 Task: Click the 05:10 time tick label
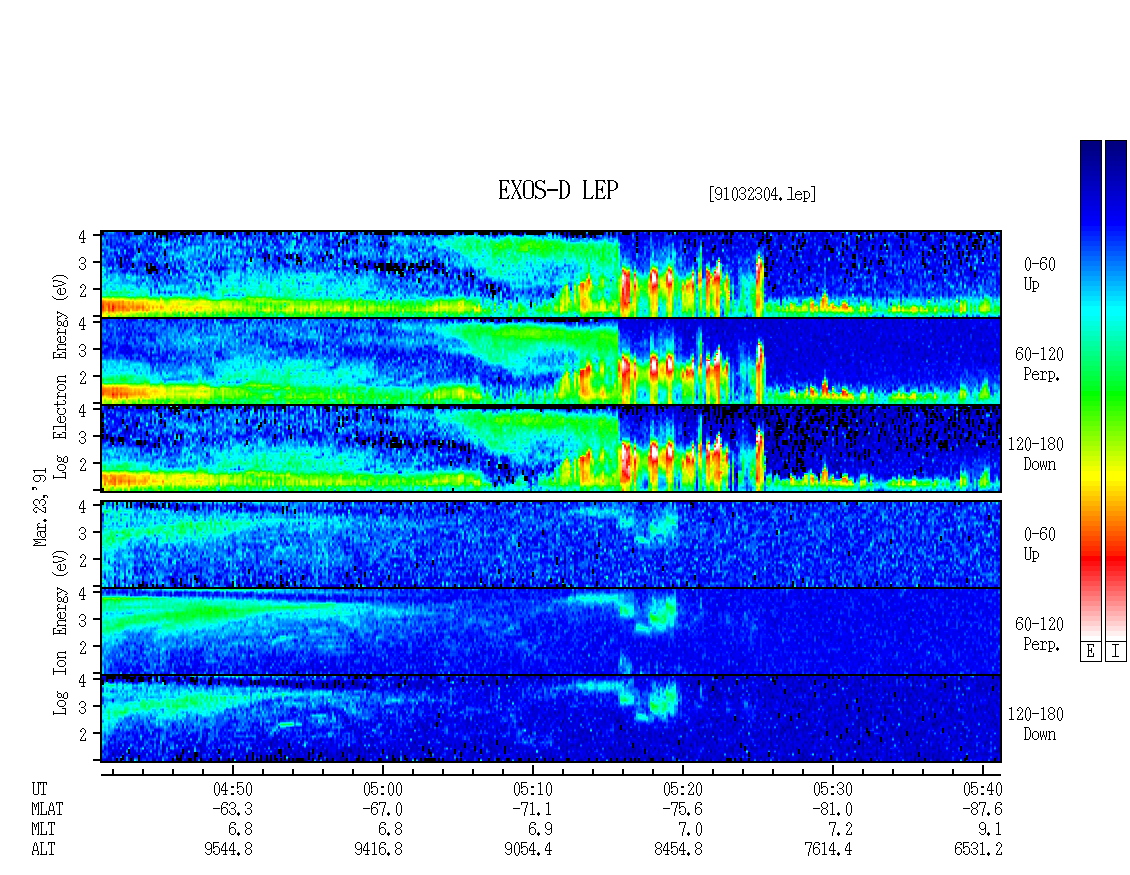pos(533,789)
